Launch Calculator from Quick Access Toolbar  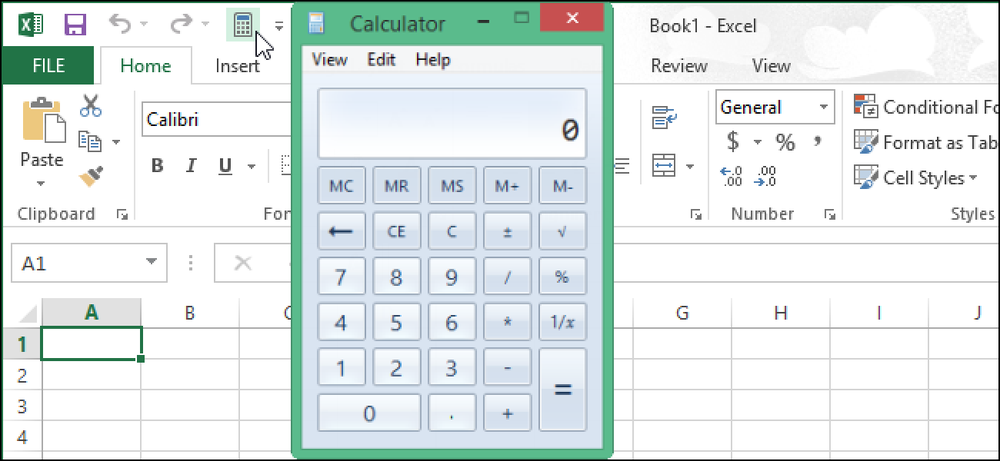(243, 26)
